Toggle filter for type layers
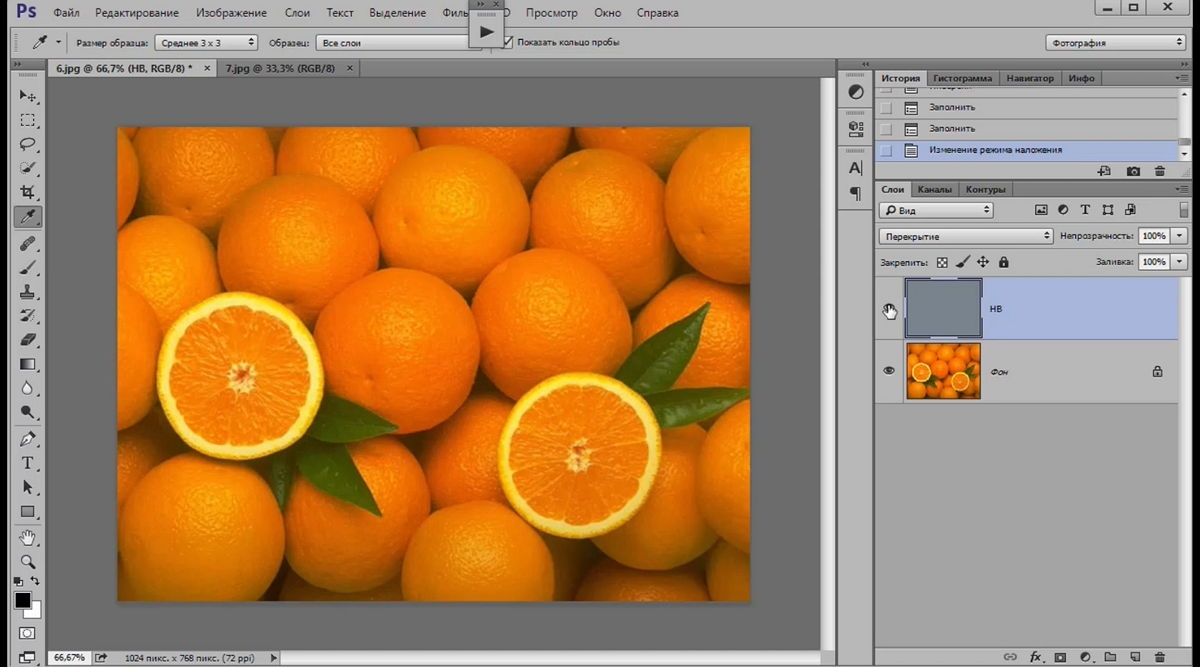 pos(1085,210)
